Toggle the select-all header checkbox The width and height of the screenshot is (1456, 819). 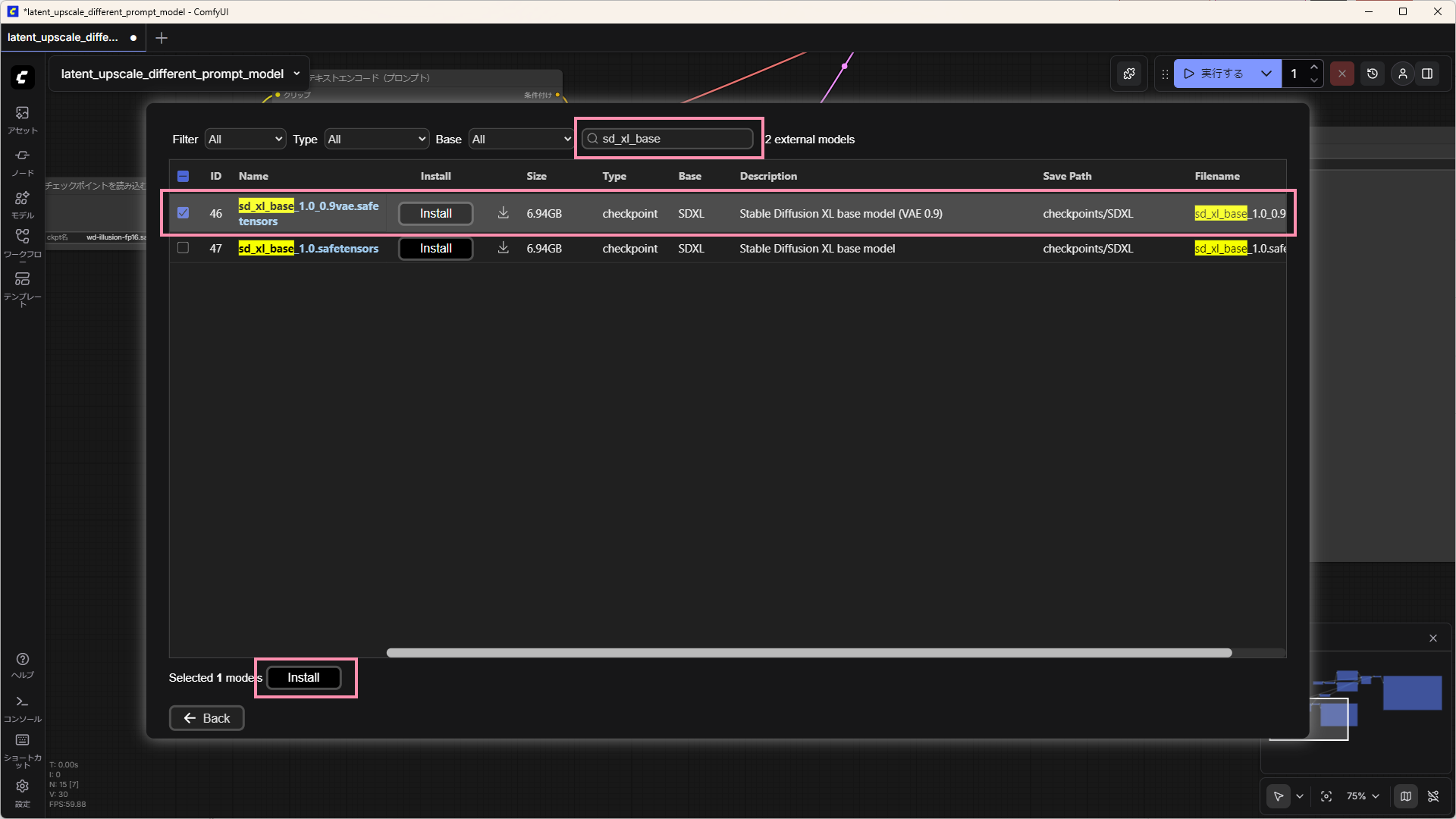pos(183,176)
